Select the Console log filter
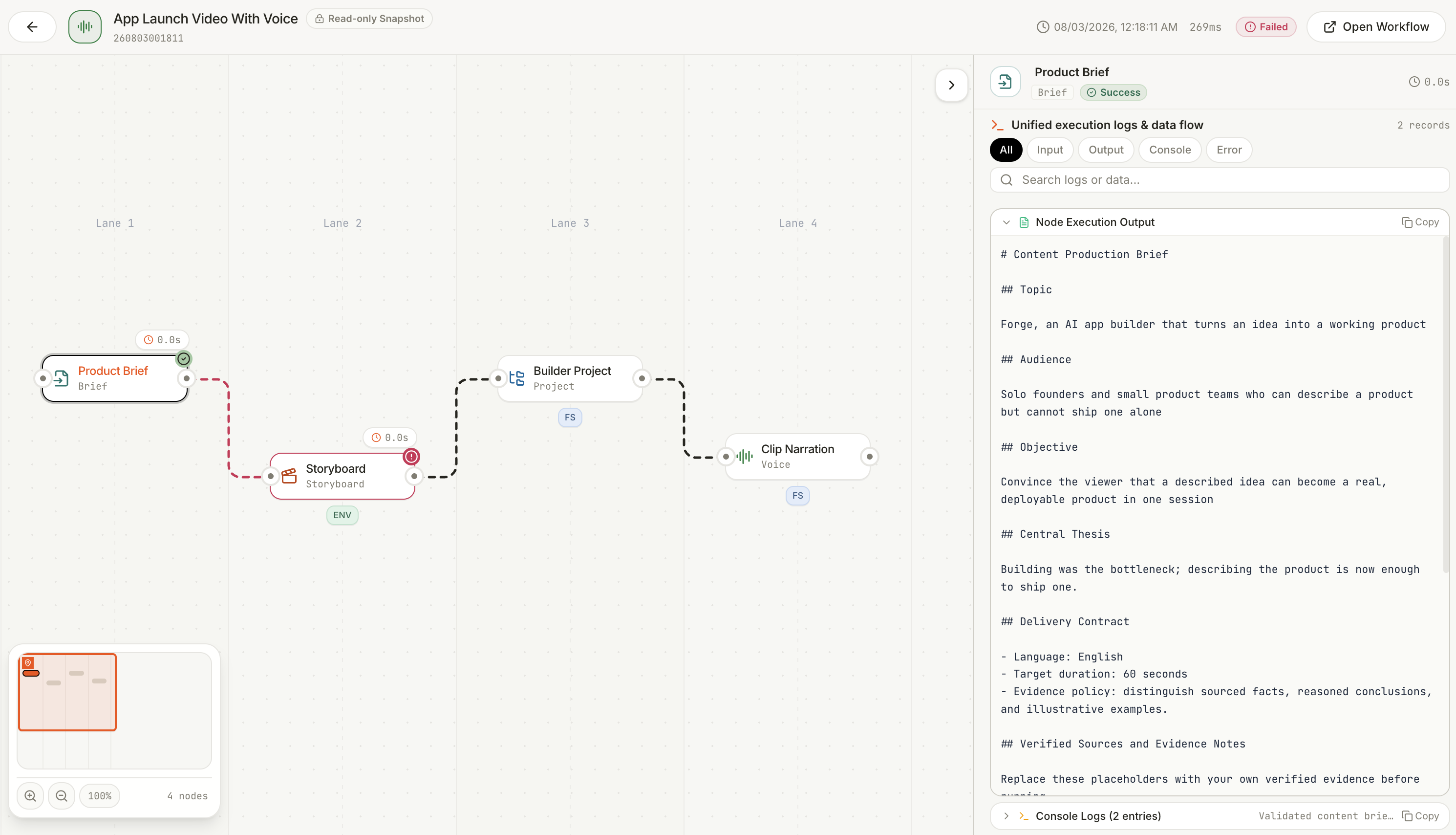The width and height of the screenshot is (1456, 835). (1170, 150)
